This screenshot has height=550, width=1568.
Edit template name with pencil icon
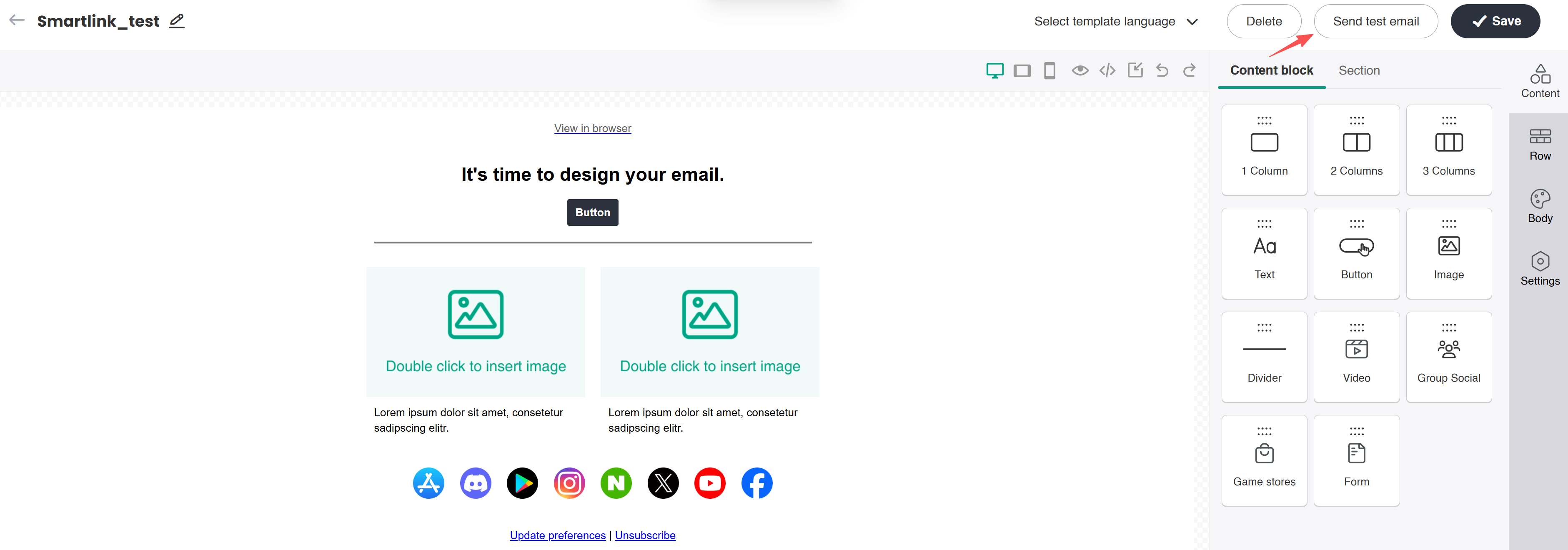point(177,21)
